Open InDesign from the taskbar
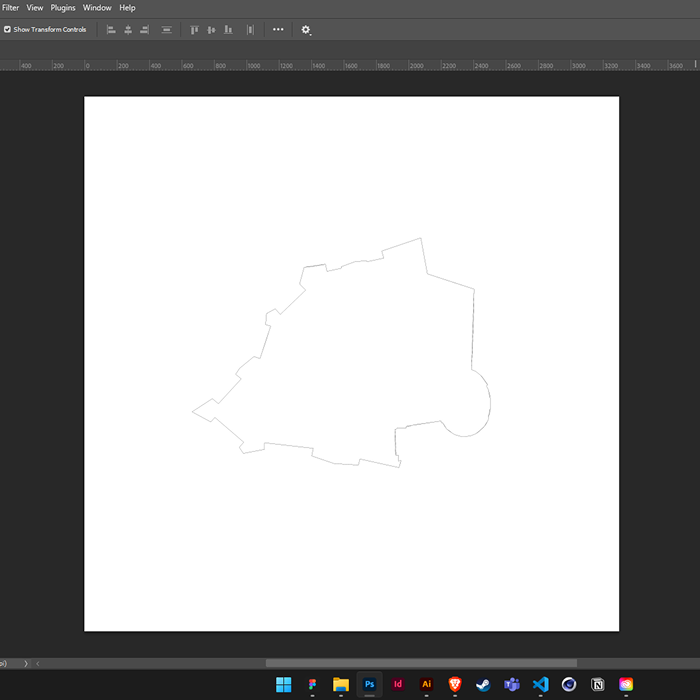700x700 pixels. click(x=398, y=684)
